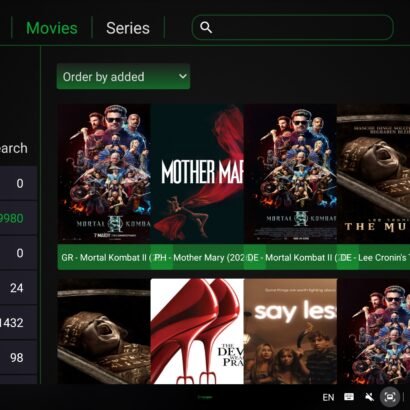
Task: Select the sidebar category with count 24
Action: pos(18,288)
